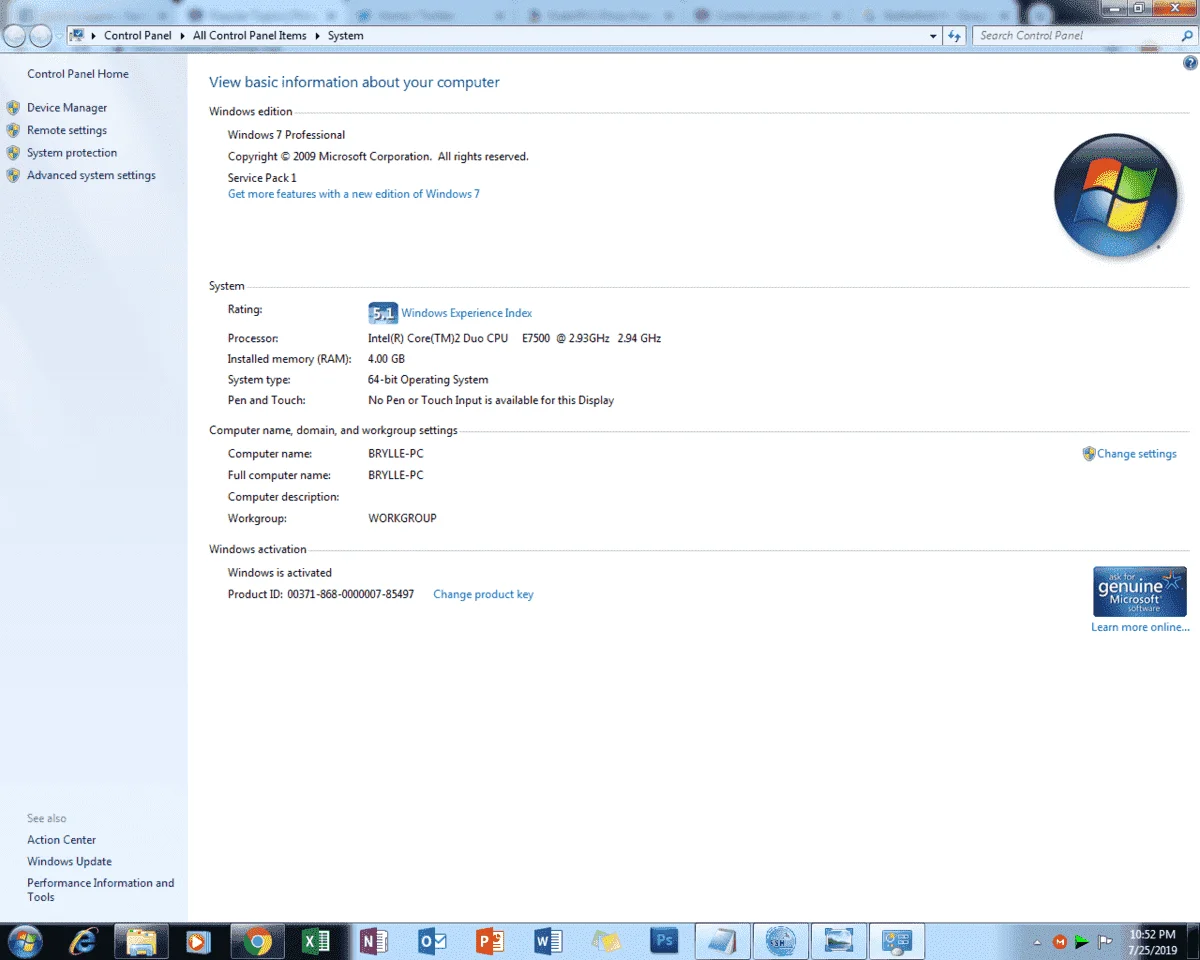
Task: Open Help question mark icon
Action: (1190, 63)
